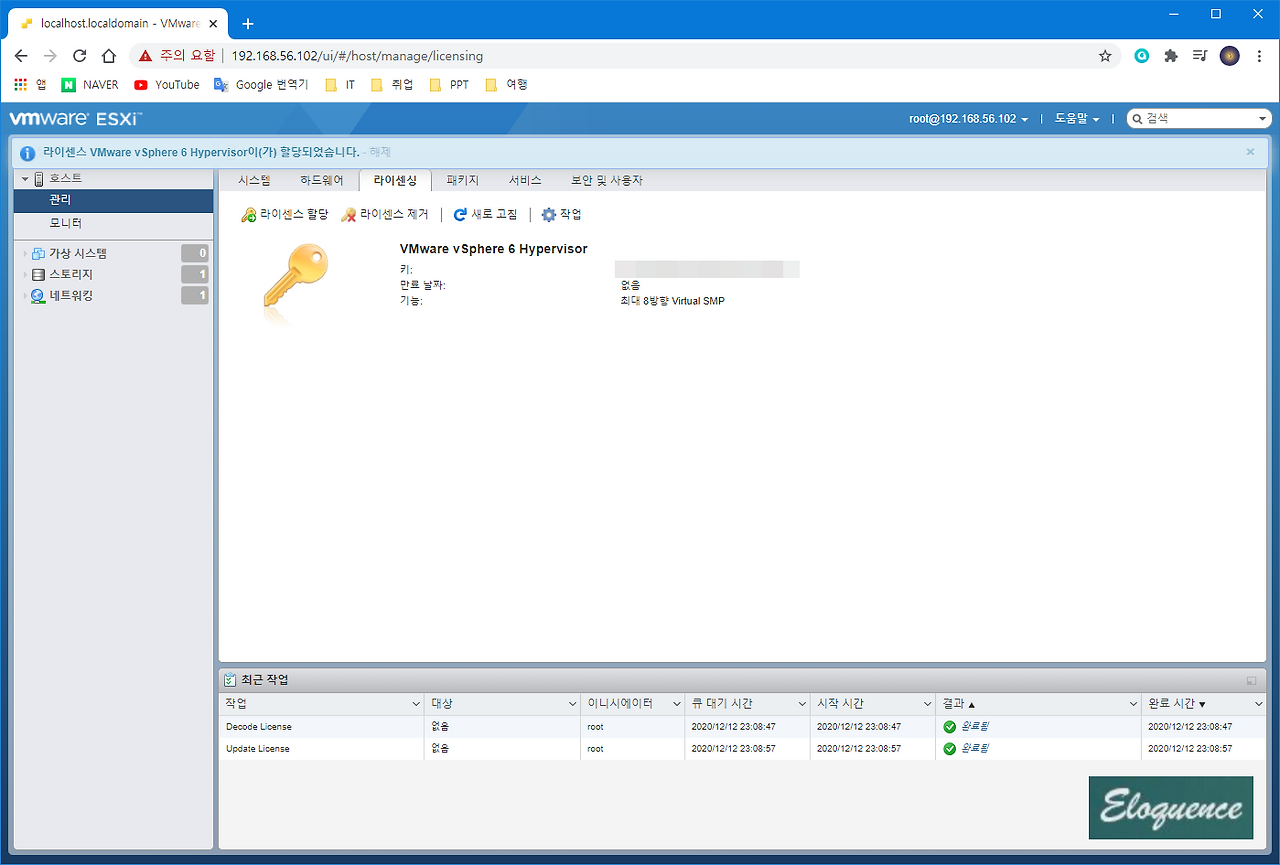Minimize the Recent Tasks panel
Screen dimensions: 1280x865
tap(1251, 681)
